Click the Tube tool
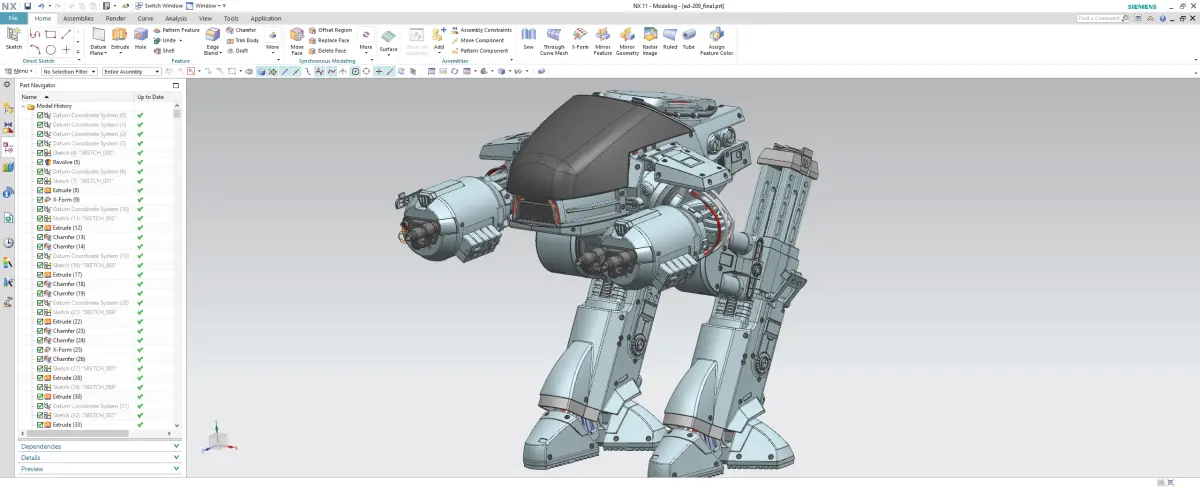This screenshot has width=1200, height=487. click(x=689, y=39)
